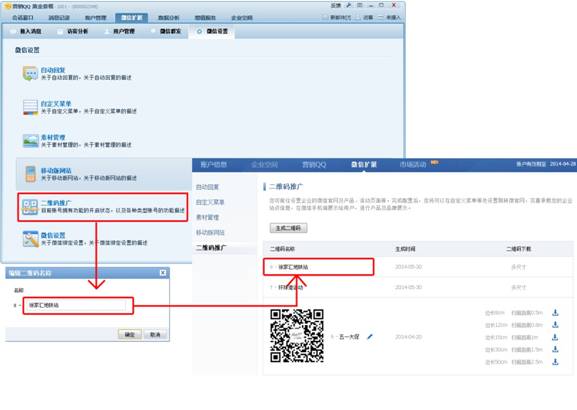The width and height of the screenshot is (577, 410).
Task: Click the 生成二维码 button
Action: click(x=288, y=228)
